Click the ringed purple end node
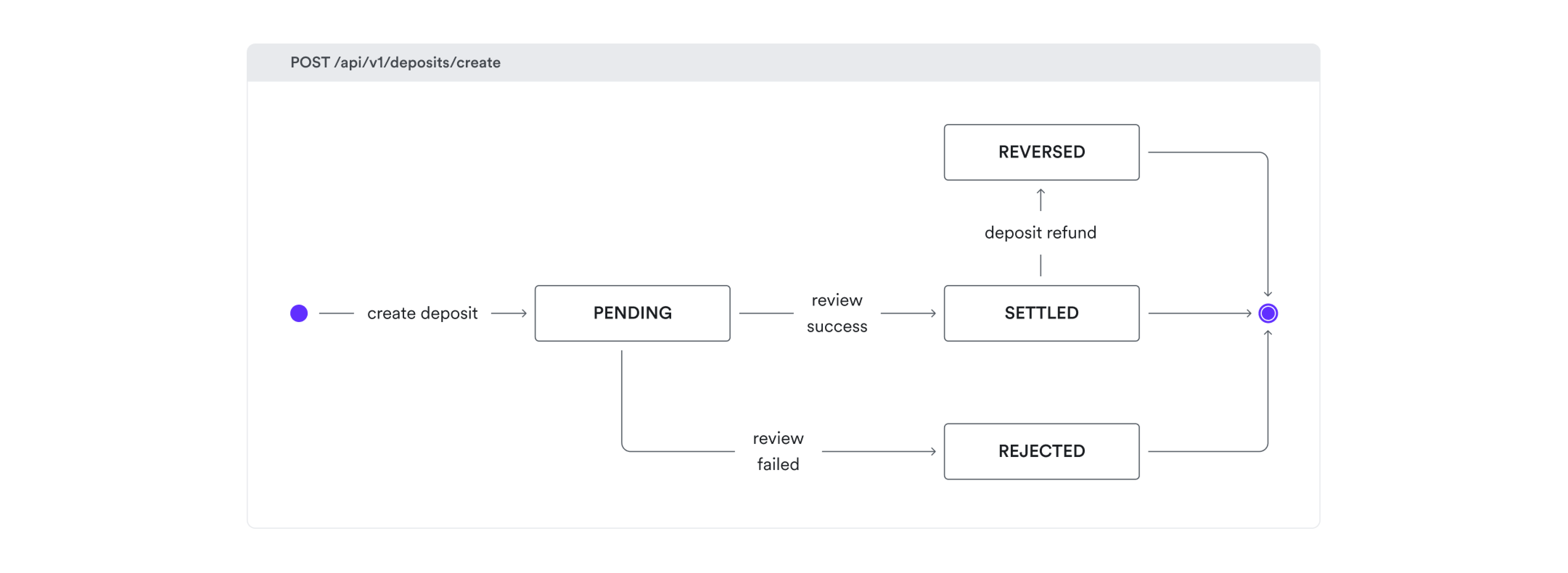This screenshot has height=573, width=1568. click(x=1268, y=313)
